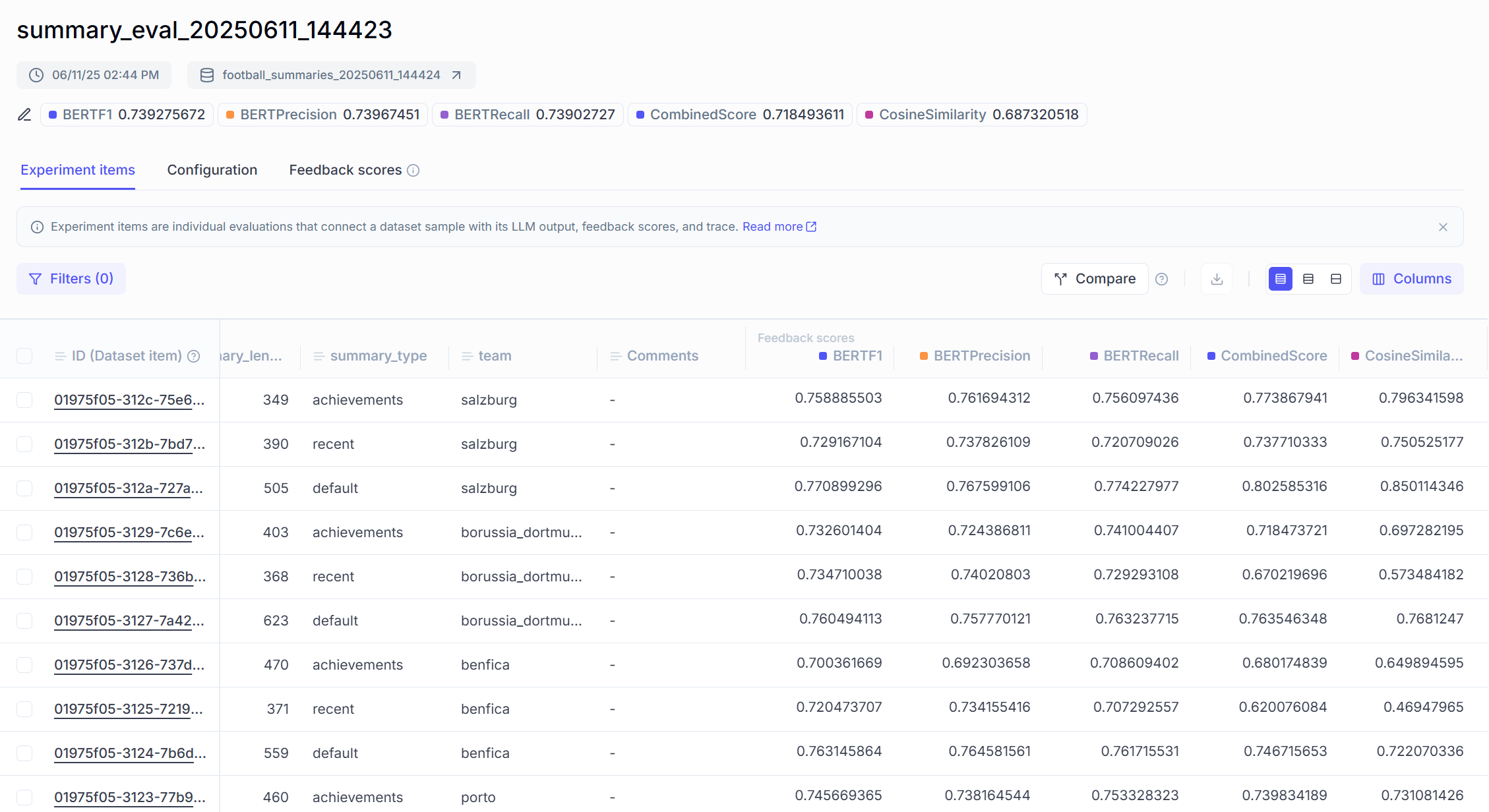Switch to the Feedback scores tab
The image size is (1489, 812).
tap(345, 170)
